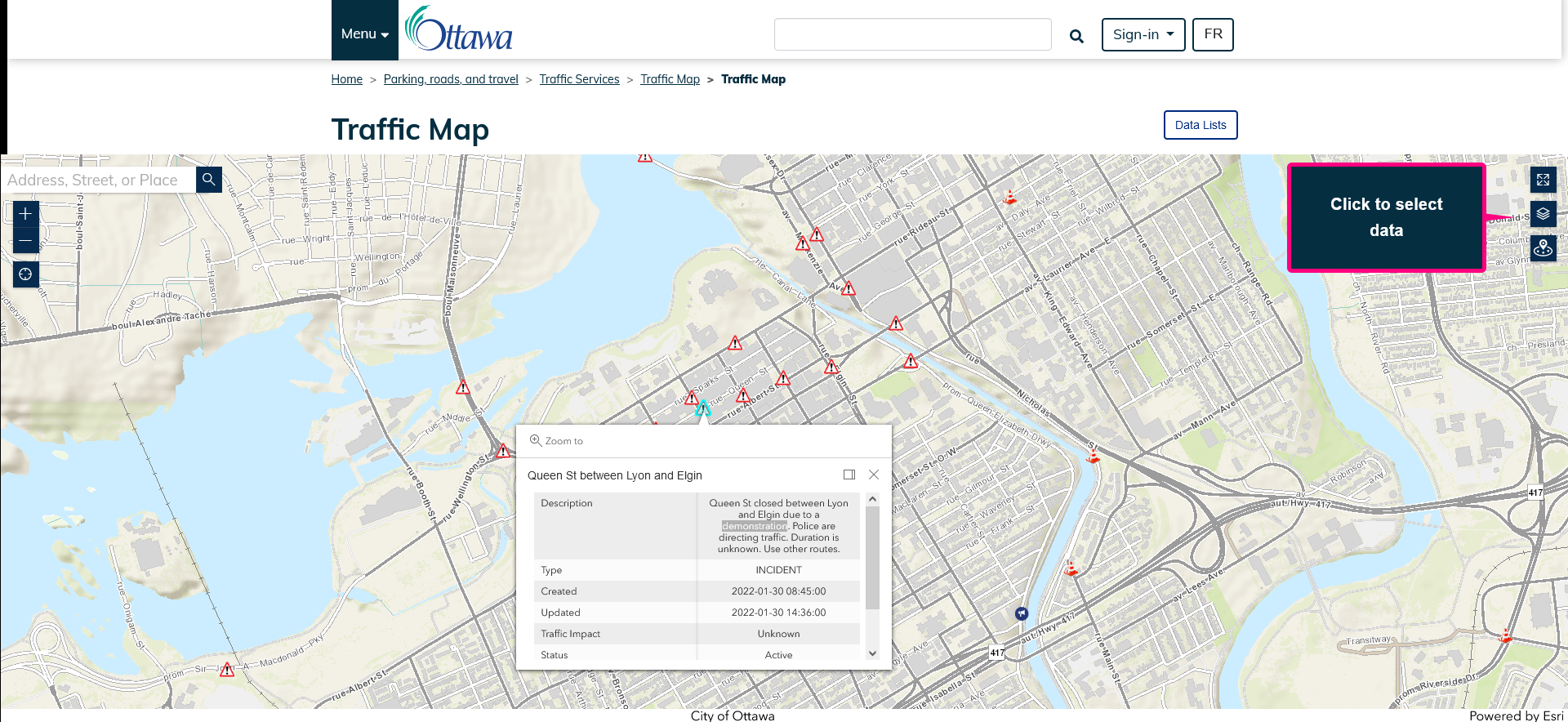The height and width of the screenshot is (722, 1568).
Task: Click the site search magnifier icon
Action: [1076, 36]
